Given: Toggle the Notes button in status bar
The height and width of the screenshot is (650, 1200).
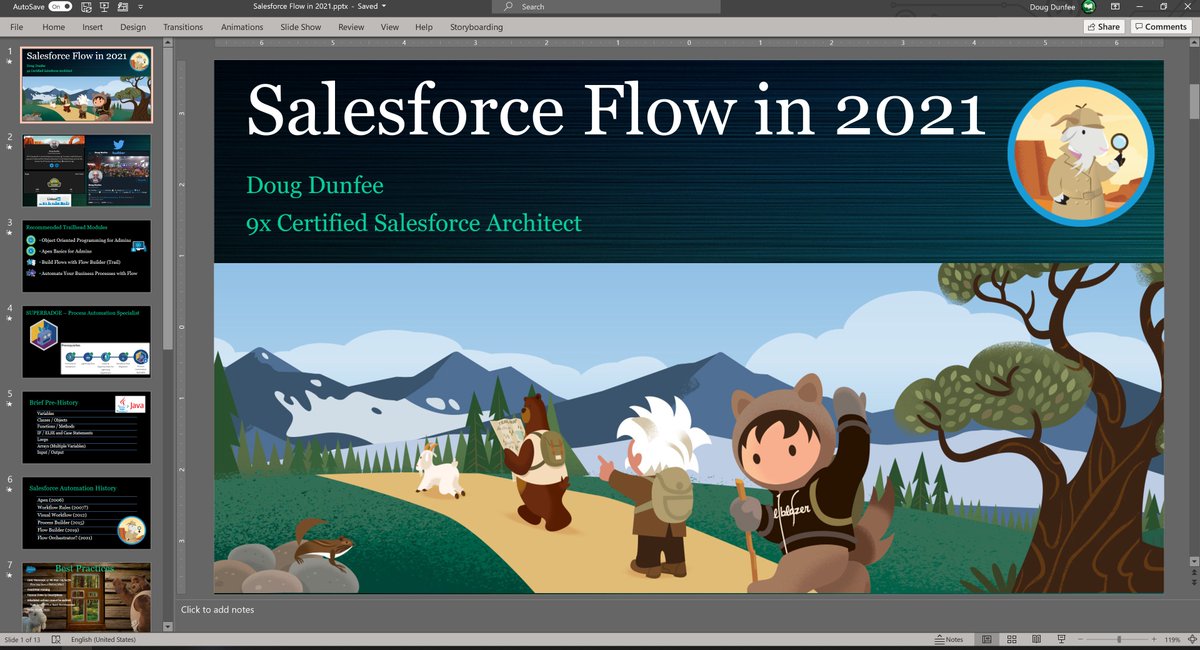Looking at the screenshot, I should click(948, 640).
